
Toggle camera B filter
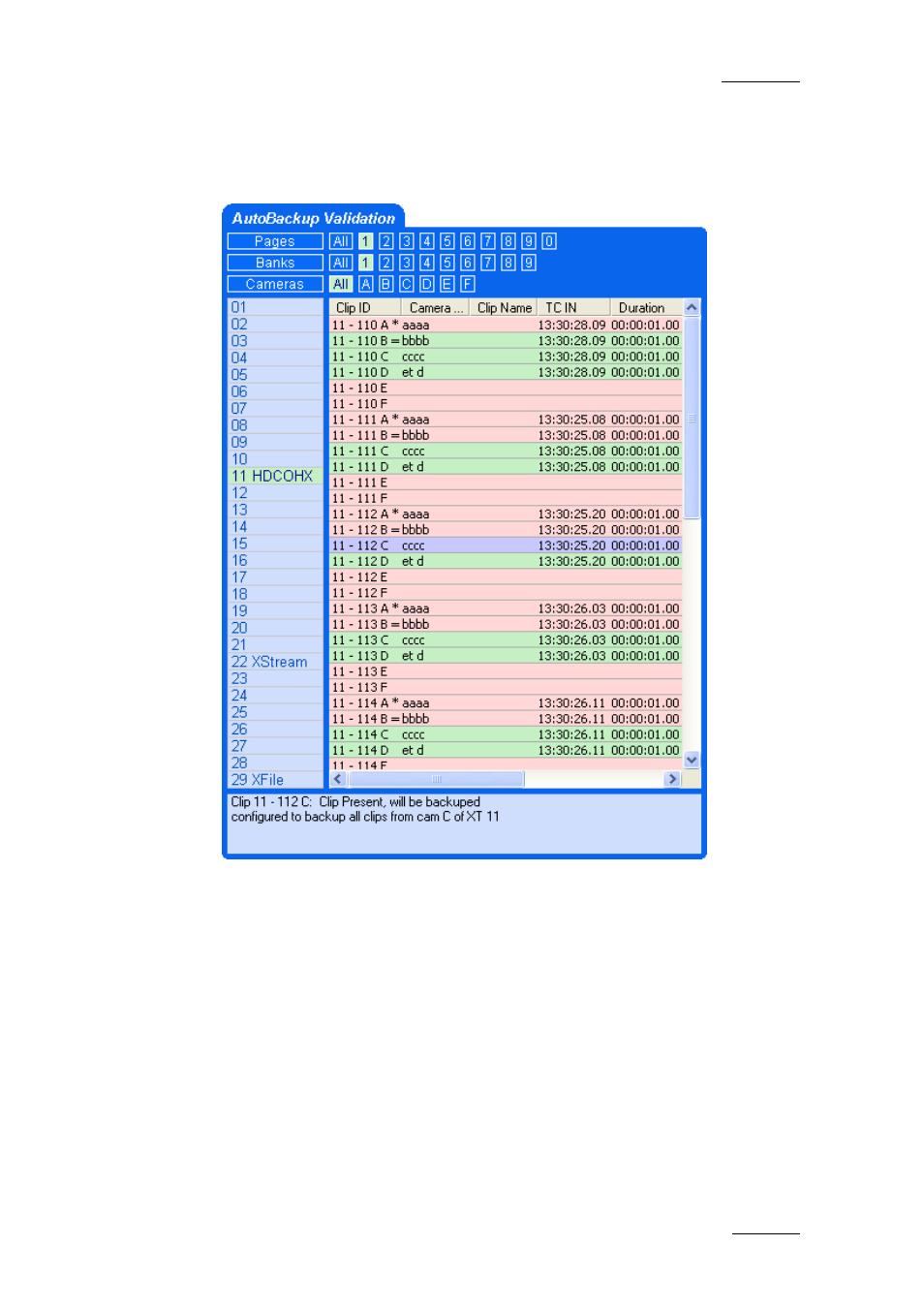385,284
